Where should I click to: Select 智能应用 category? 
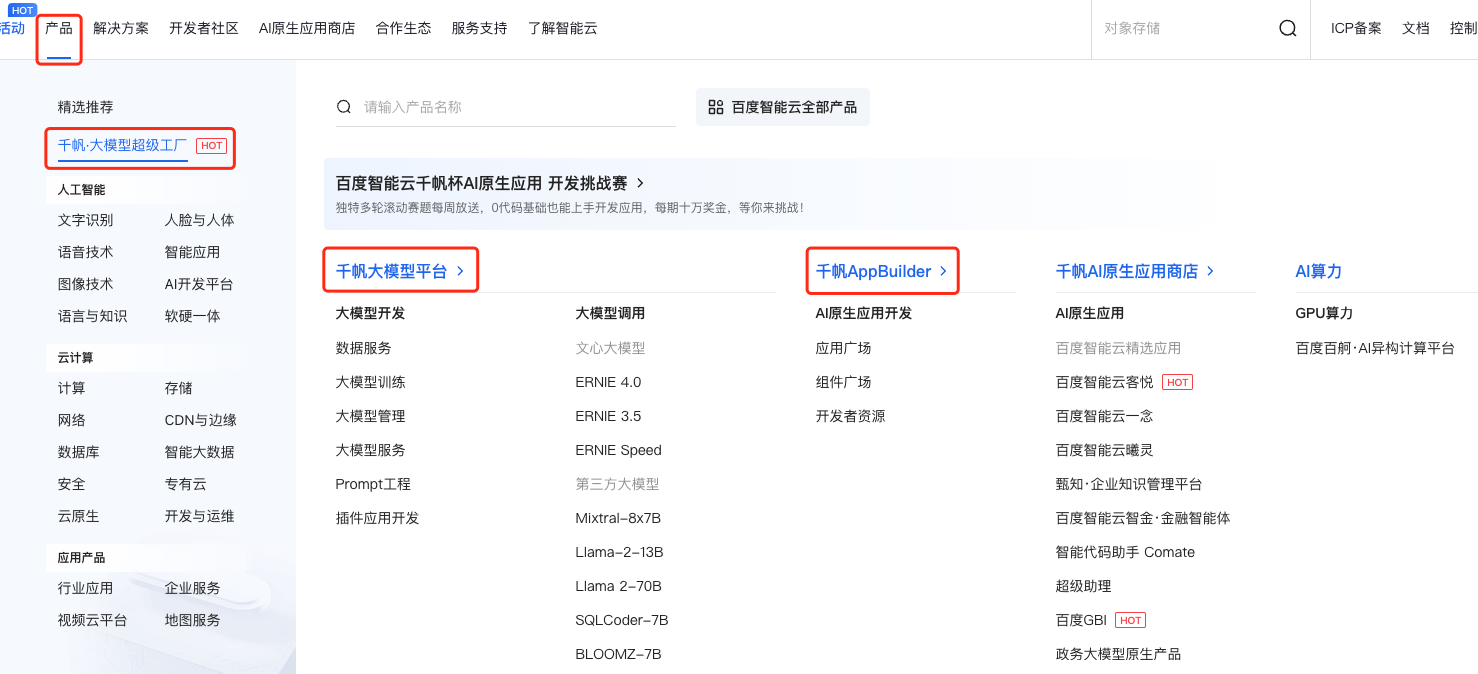pyautogui.click(x=193, y=252)
